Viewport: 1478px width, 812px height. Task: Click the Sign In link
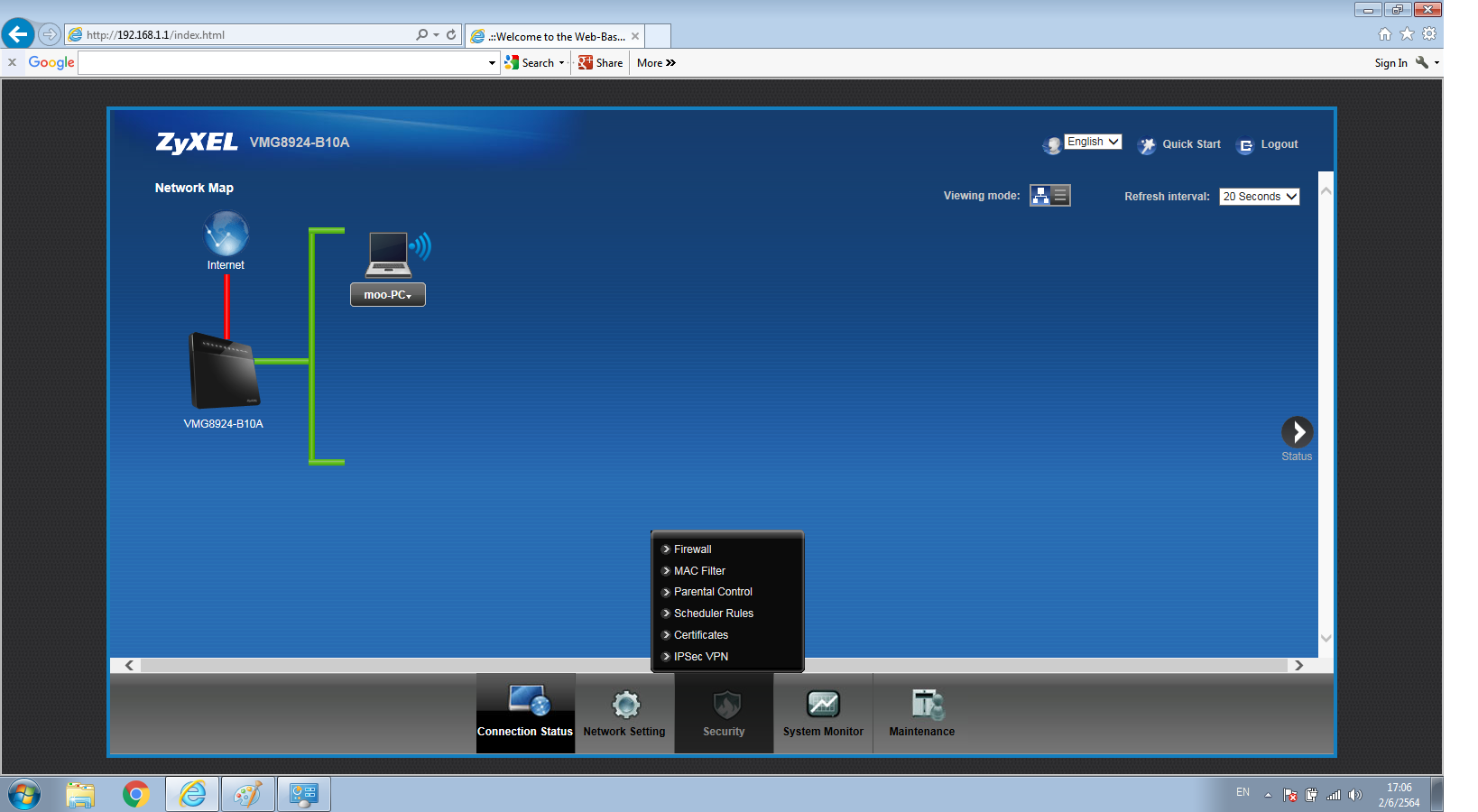coord(1390,63)
